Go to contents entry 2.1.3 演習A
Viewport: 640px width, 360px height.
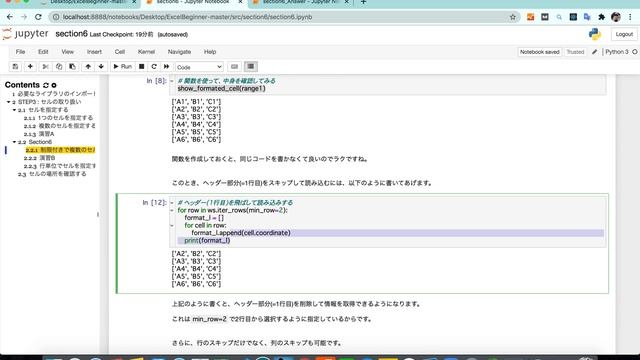pos(39,134)
